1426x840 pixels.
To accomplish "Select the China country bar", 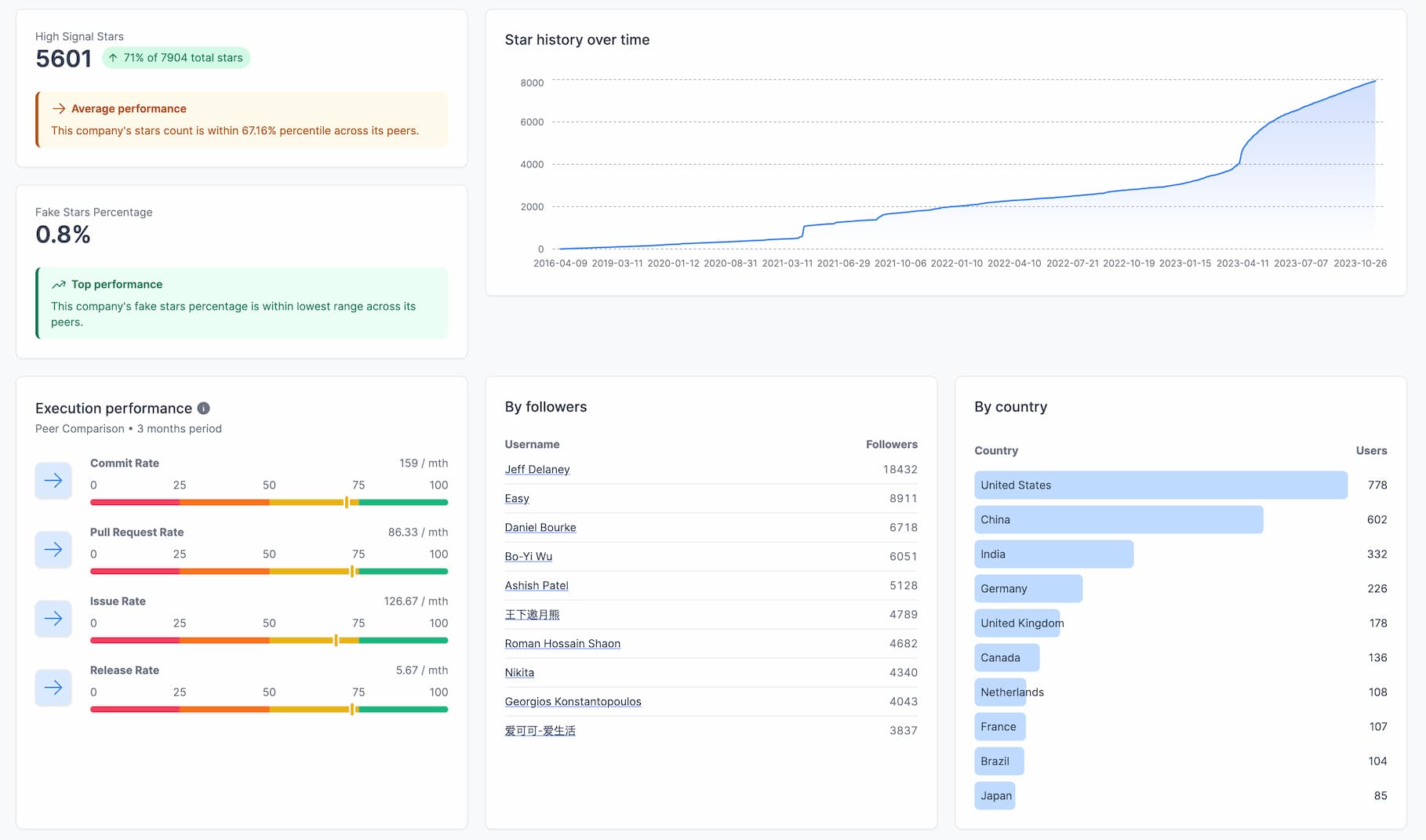I will [1119, 519].
